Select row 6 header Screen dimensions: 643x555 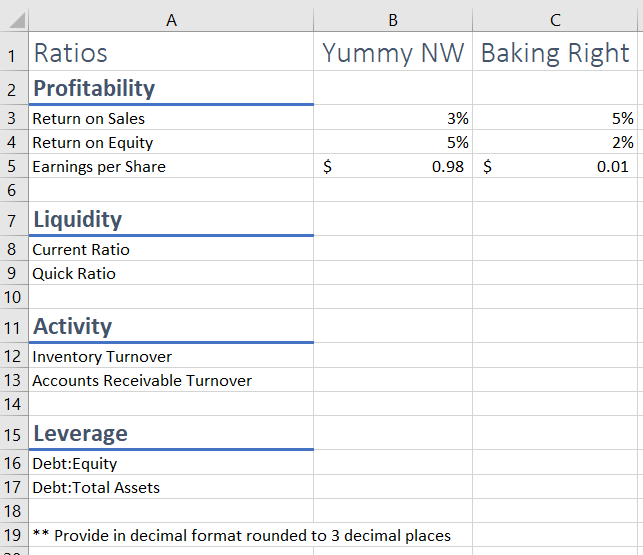pos(14,190)
